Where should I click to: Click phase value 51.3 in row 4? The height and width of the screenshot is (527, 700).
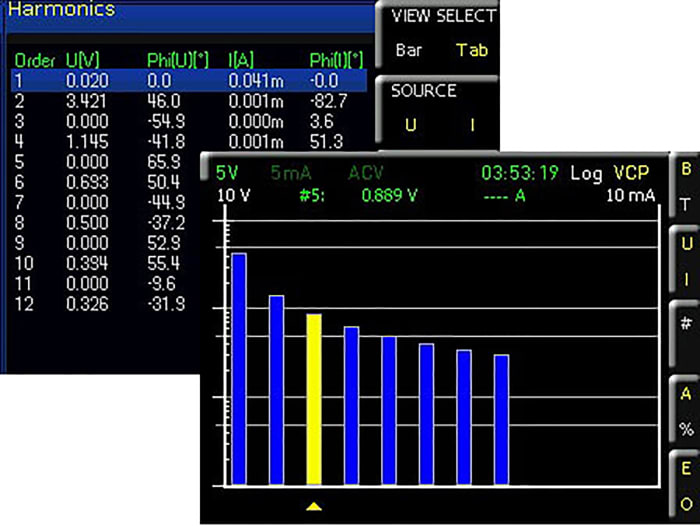[326, 142]
